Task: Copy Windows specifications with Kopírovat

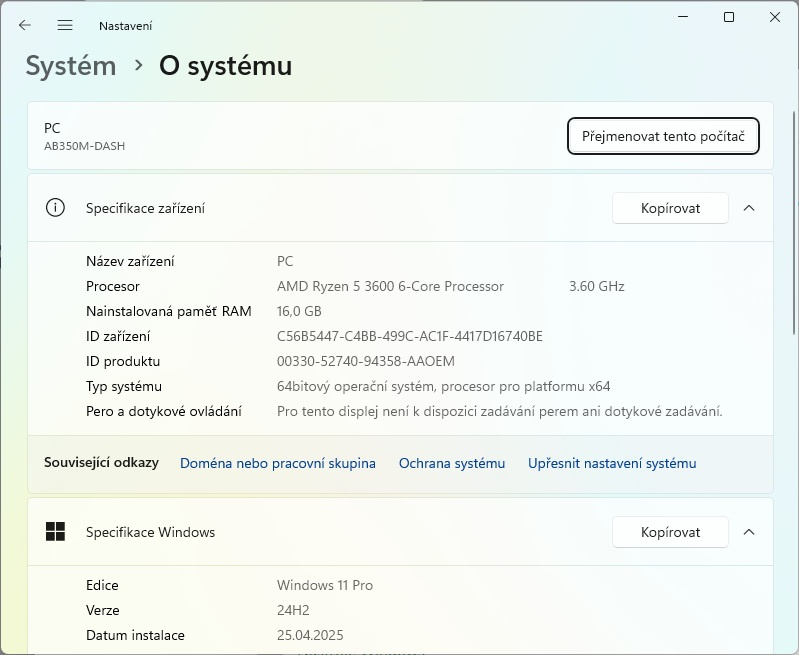Action: click(670, 532)
